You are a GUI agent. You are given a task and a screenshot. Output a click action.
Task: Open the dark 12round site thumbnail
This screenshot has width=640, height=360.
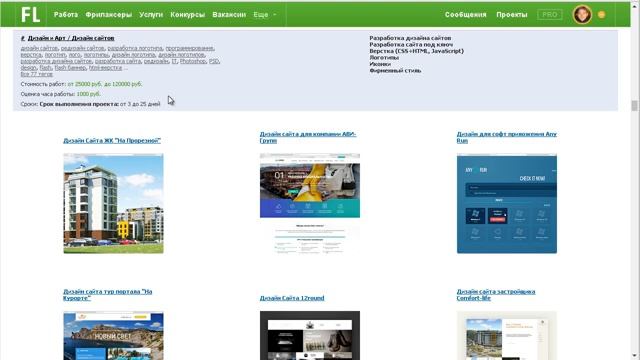point(310,336)
